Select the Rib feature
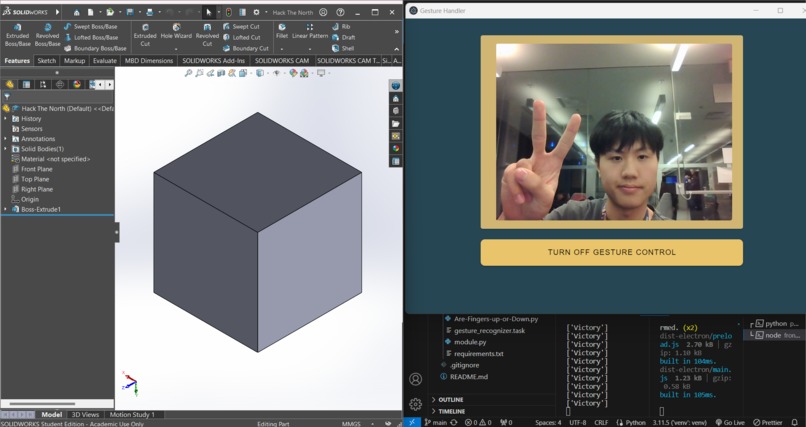Image resolution: width=806 pixels, height=427 pixels. 341,26
